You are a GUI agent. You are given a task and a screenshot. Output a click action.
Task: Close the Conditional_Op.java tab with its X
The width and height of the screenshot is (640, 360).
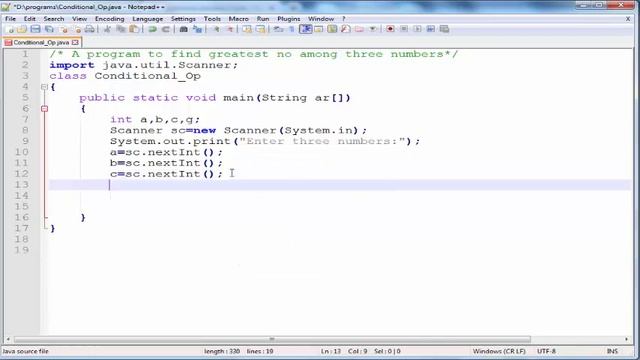pos(75,42)
